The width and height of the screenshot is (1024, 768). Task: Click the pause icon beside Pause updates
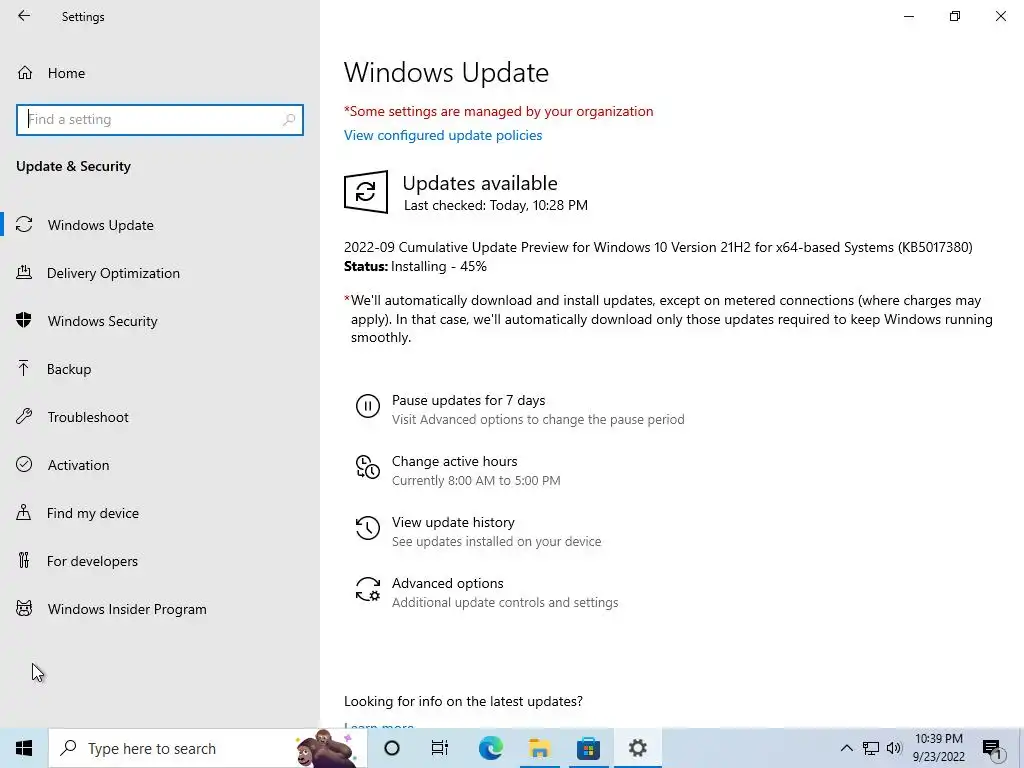coord(368,406)
